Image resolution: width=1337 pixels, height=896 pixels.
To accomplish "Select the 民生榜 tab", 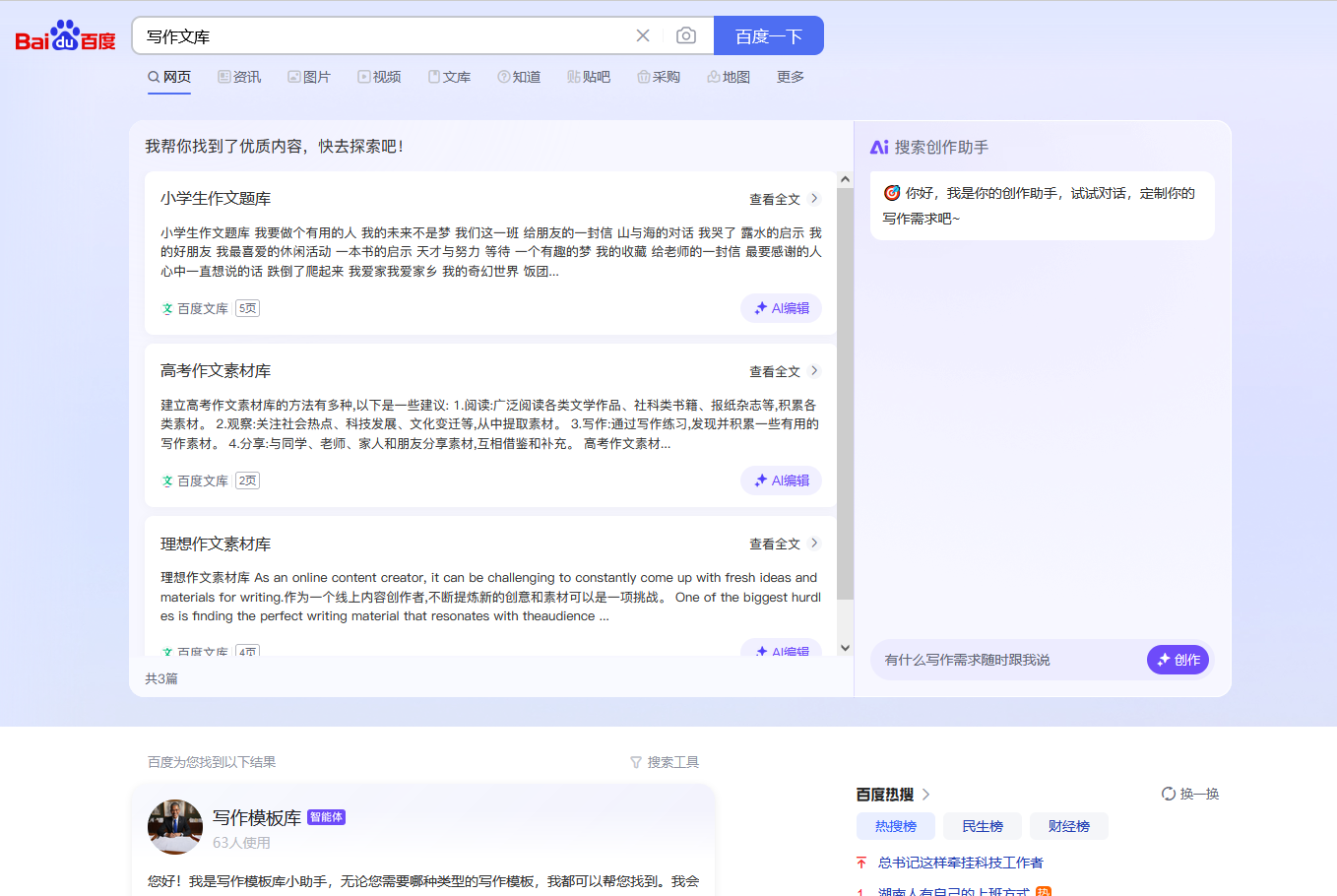I will pyautogui.click(x=983, y=826).
